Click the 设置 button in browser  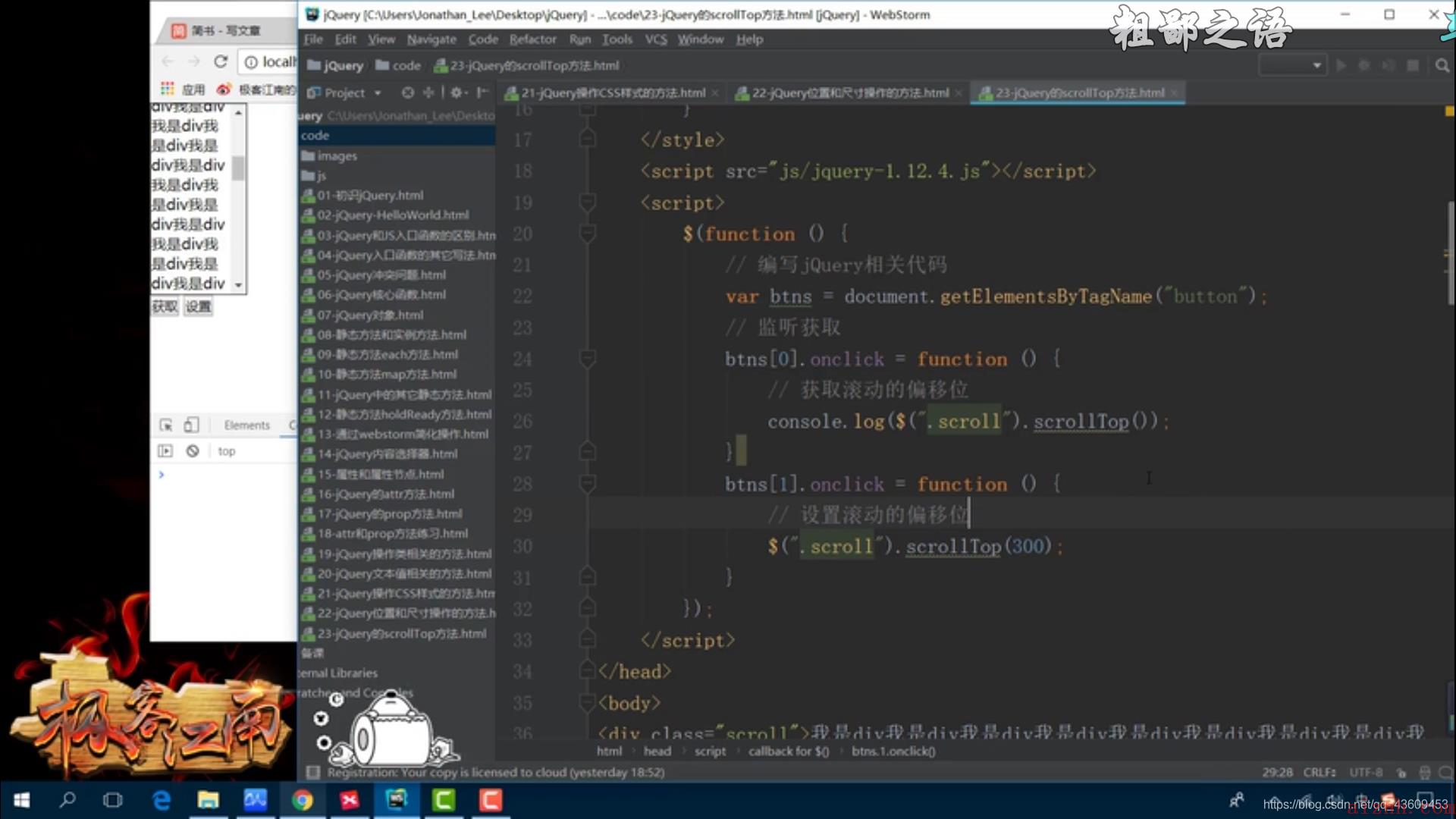199,306
